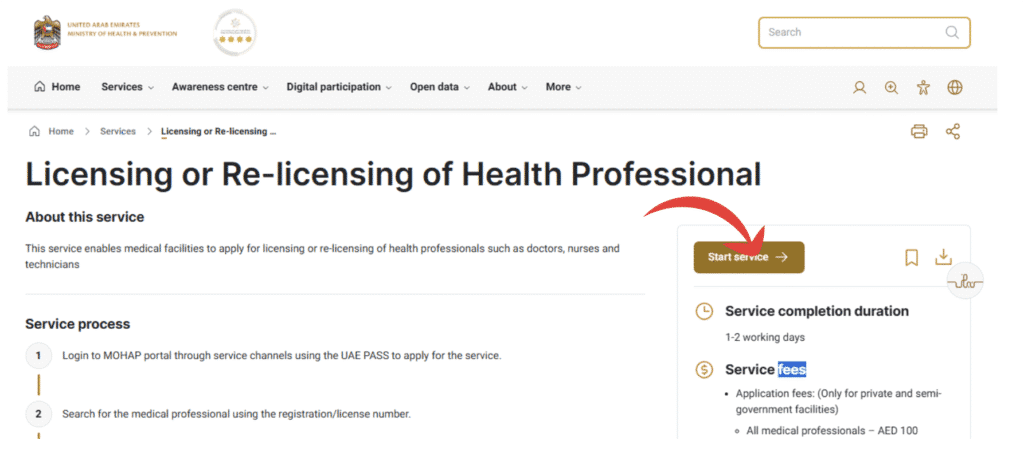Click the share icon
Image resolution: width=1024 pixels, height=472 pixels.
[952, 132]
